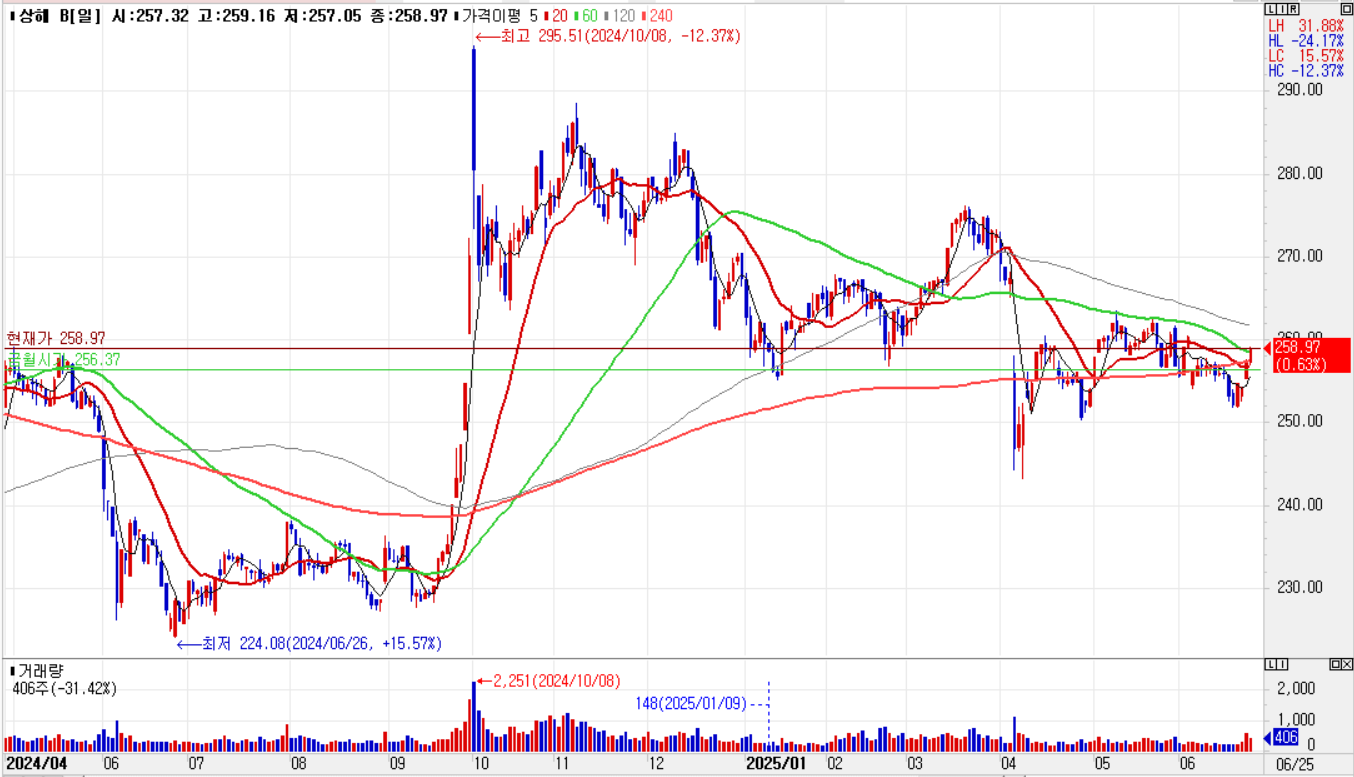Open the 가격이평 indicator settings label
Image resolution: width=1354 pixels, height=777 pixels.
[494, 16]
